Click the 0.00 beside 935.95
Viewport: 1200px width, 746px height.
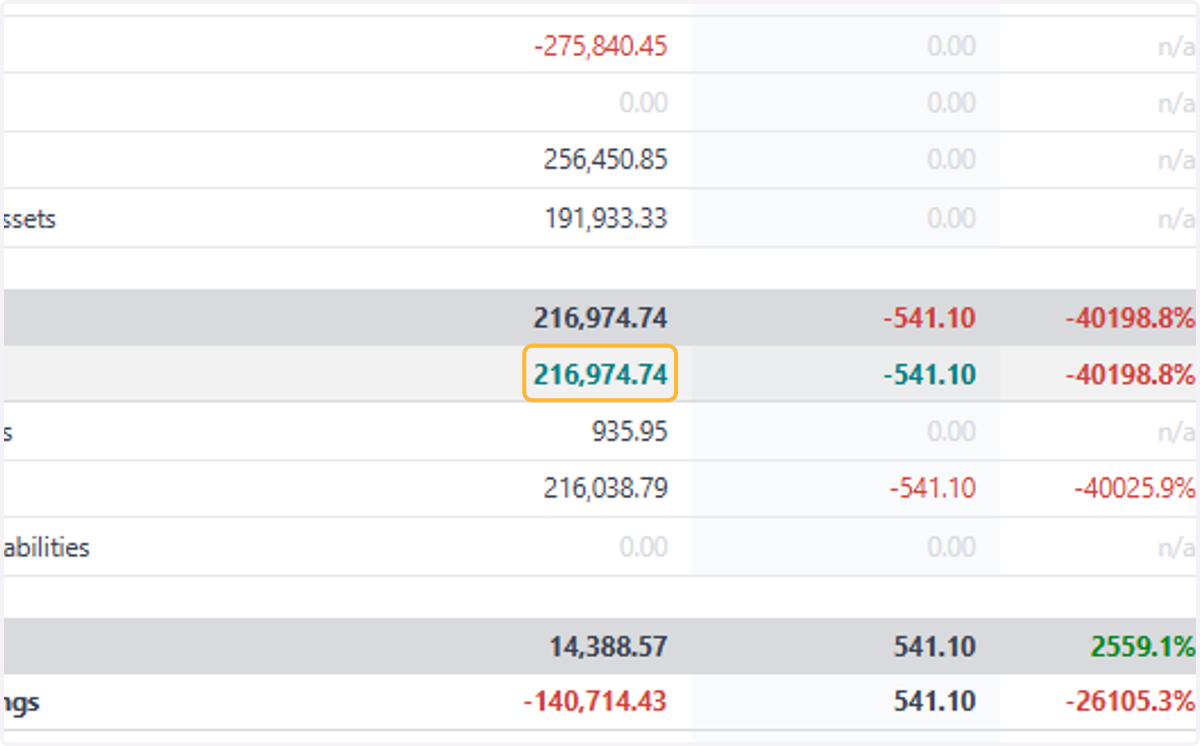point(951,431)
